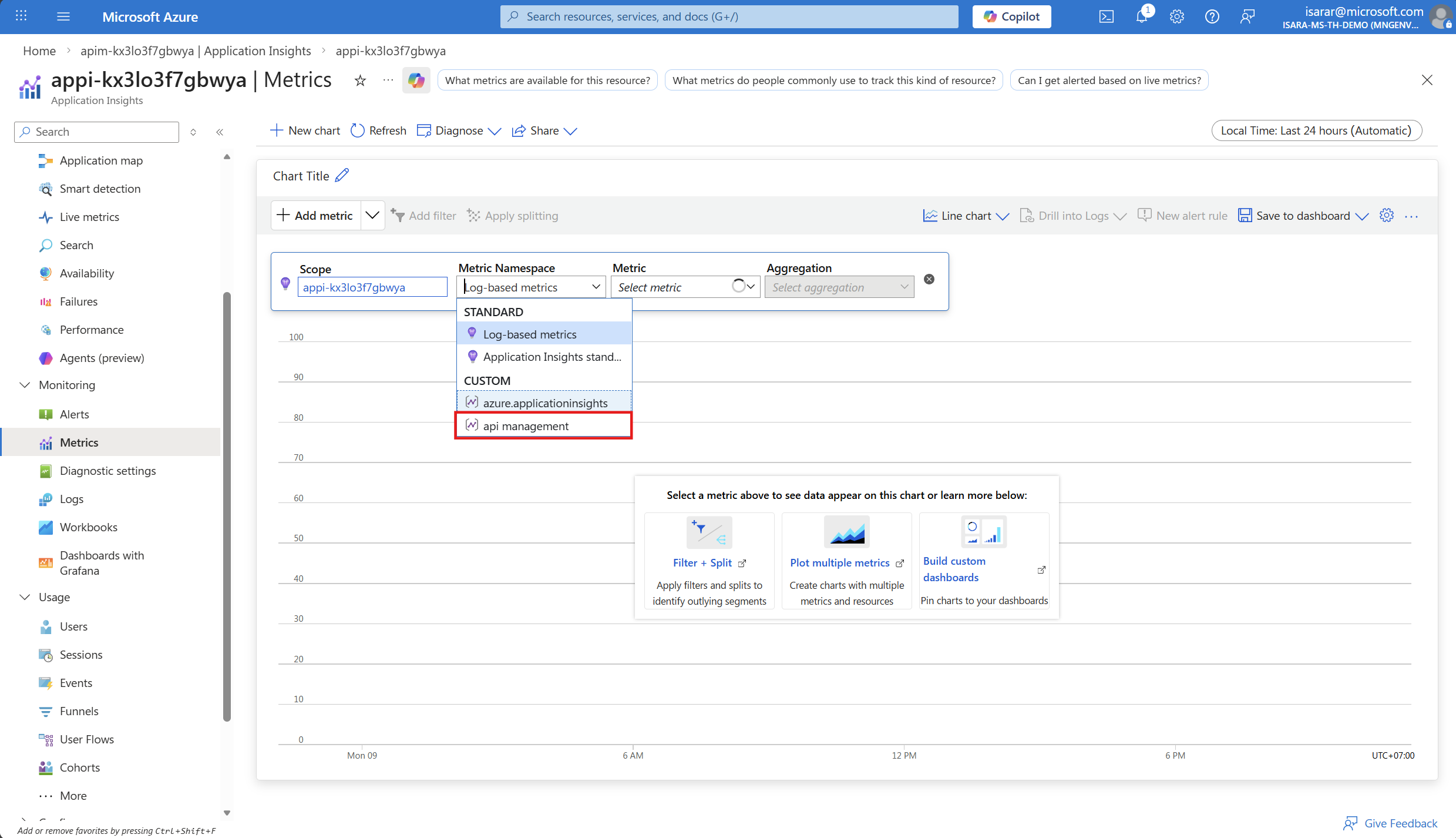Collapse the Usage section
Viewport: 1456px width, 838px height.
(x=25, y=597)
